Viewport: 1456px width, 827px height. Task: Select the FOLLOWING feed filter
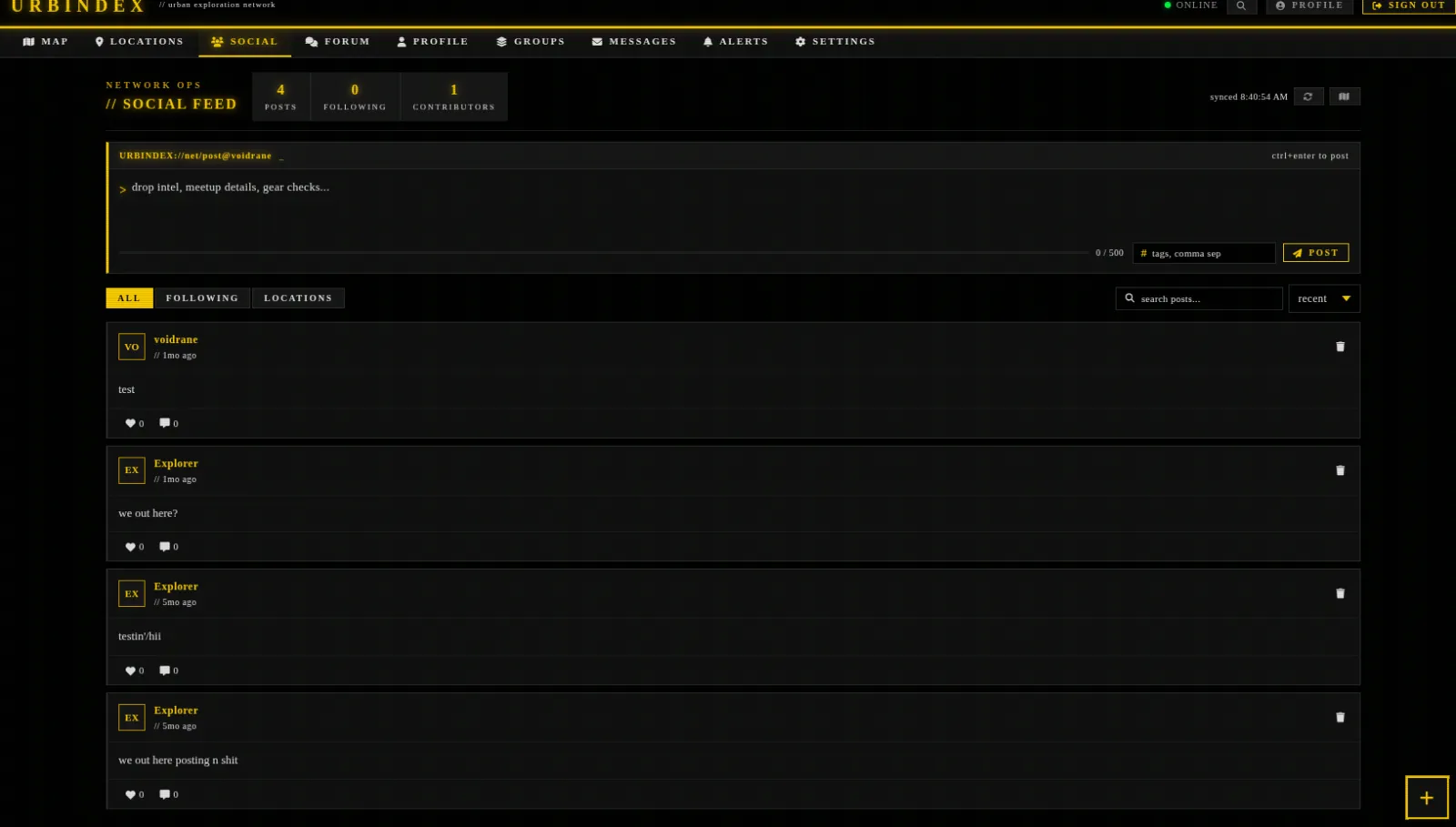point(202,298)
